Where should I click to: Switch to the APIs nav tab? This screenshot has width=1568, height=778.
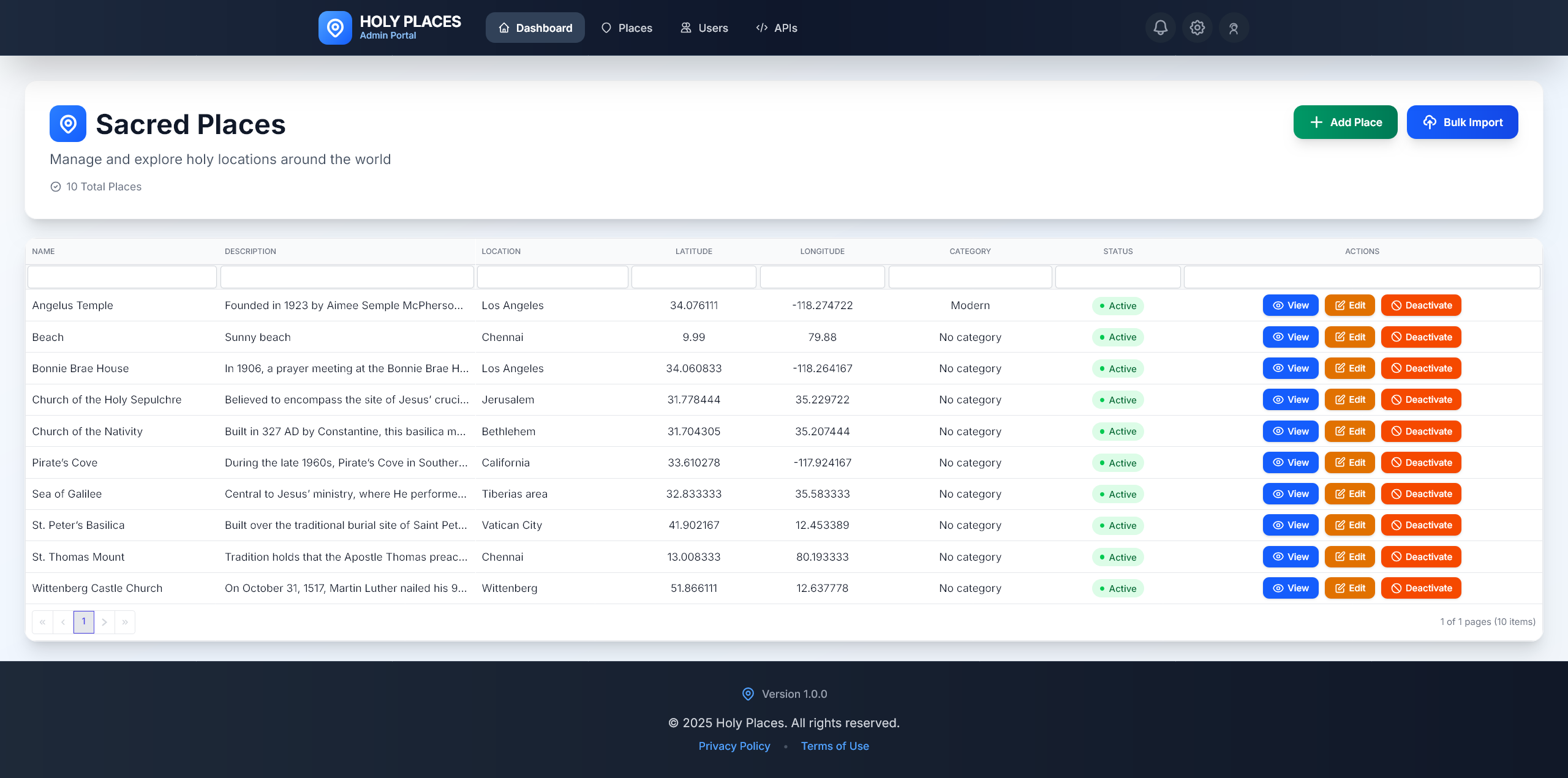[777, 28]
